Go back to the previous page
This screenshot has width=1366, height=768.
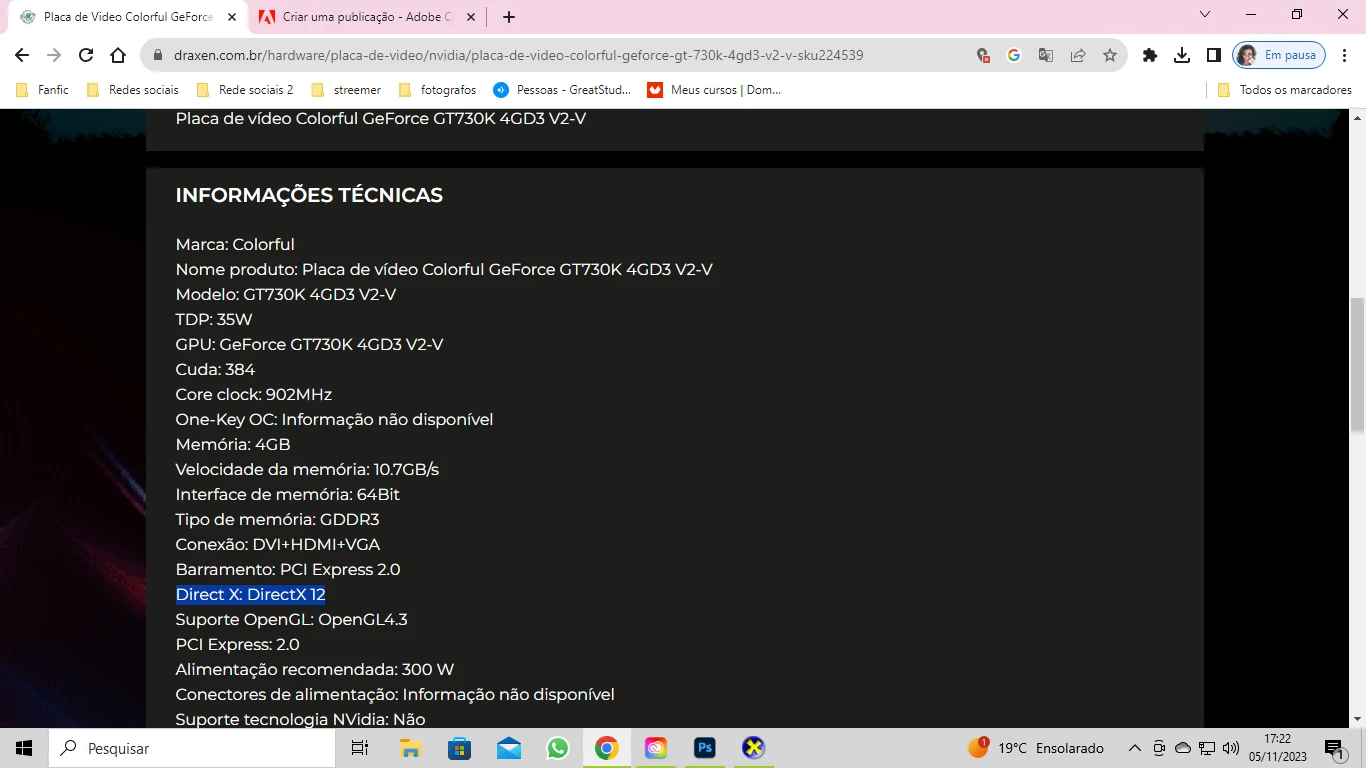coord(22,56)
